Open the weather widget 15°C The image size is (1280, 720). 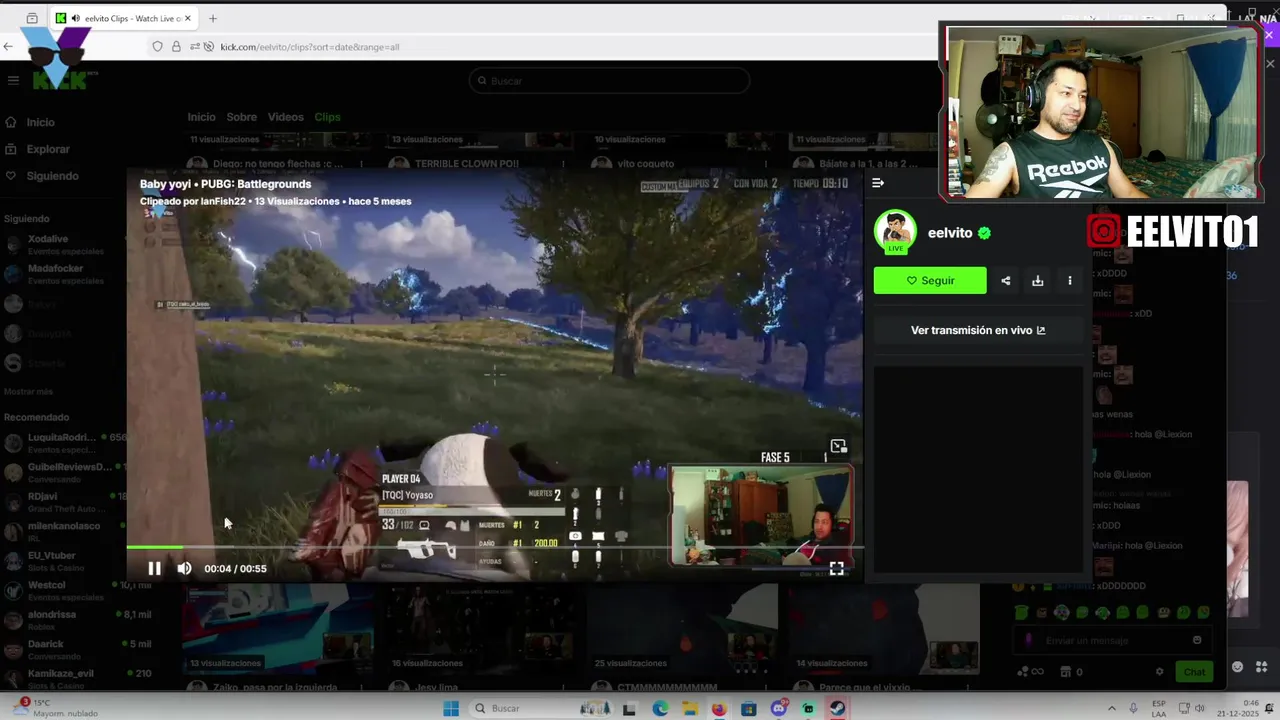coord(55,708)
